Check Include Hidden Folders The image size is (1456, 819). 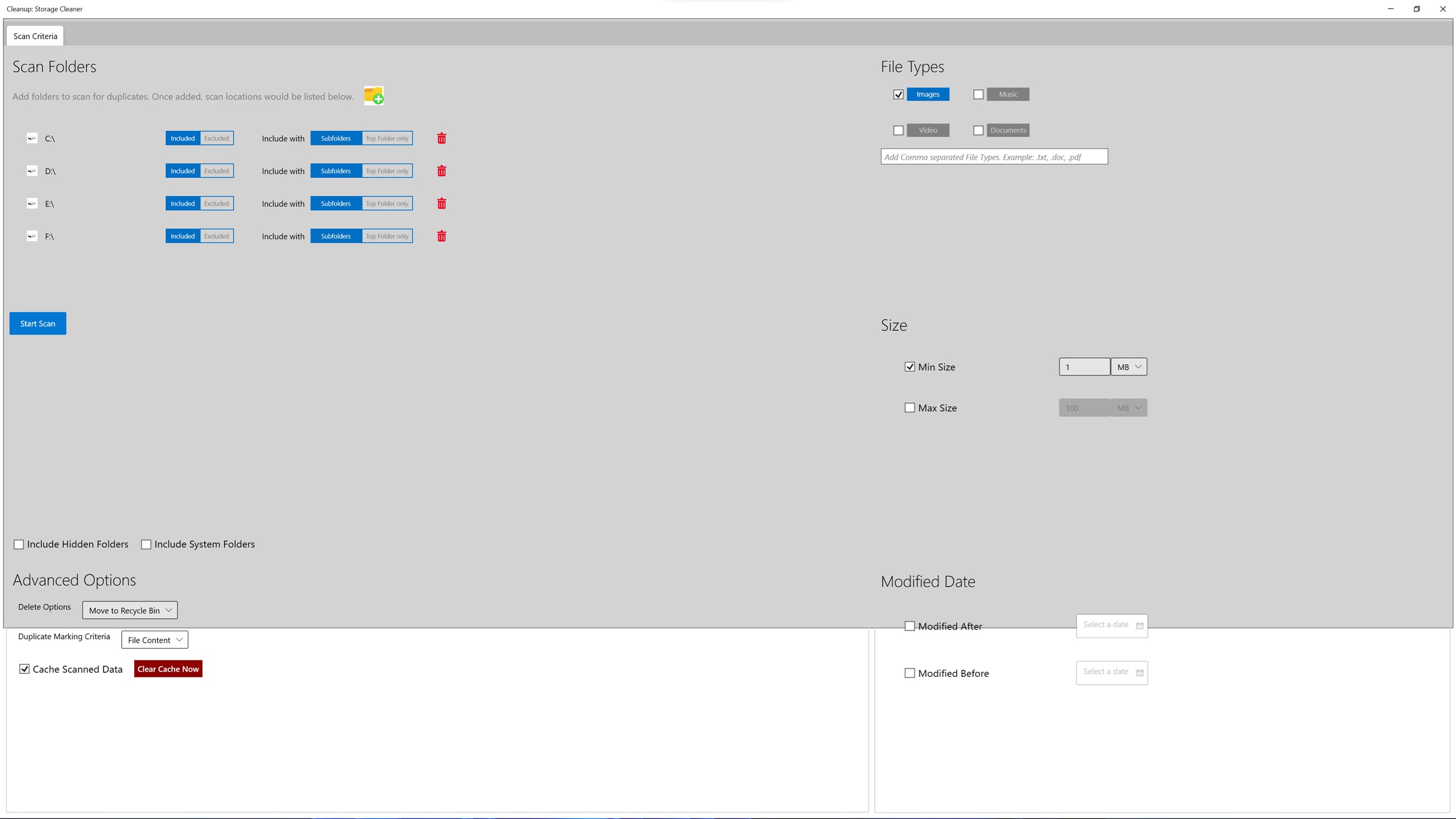pos(19,544)
